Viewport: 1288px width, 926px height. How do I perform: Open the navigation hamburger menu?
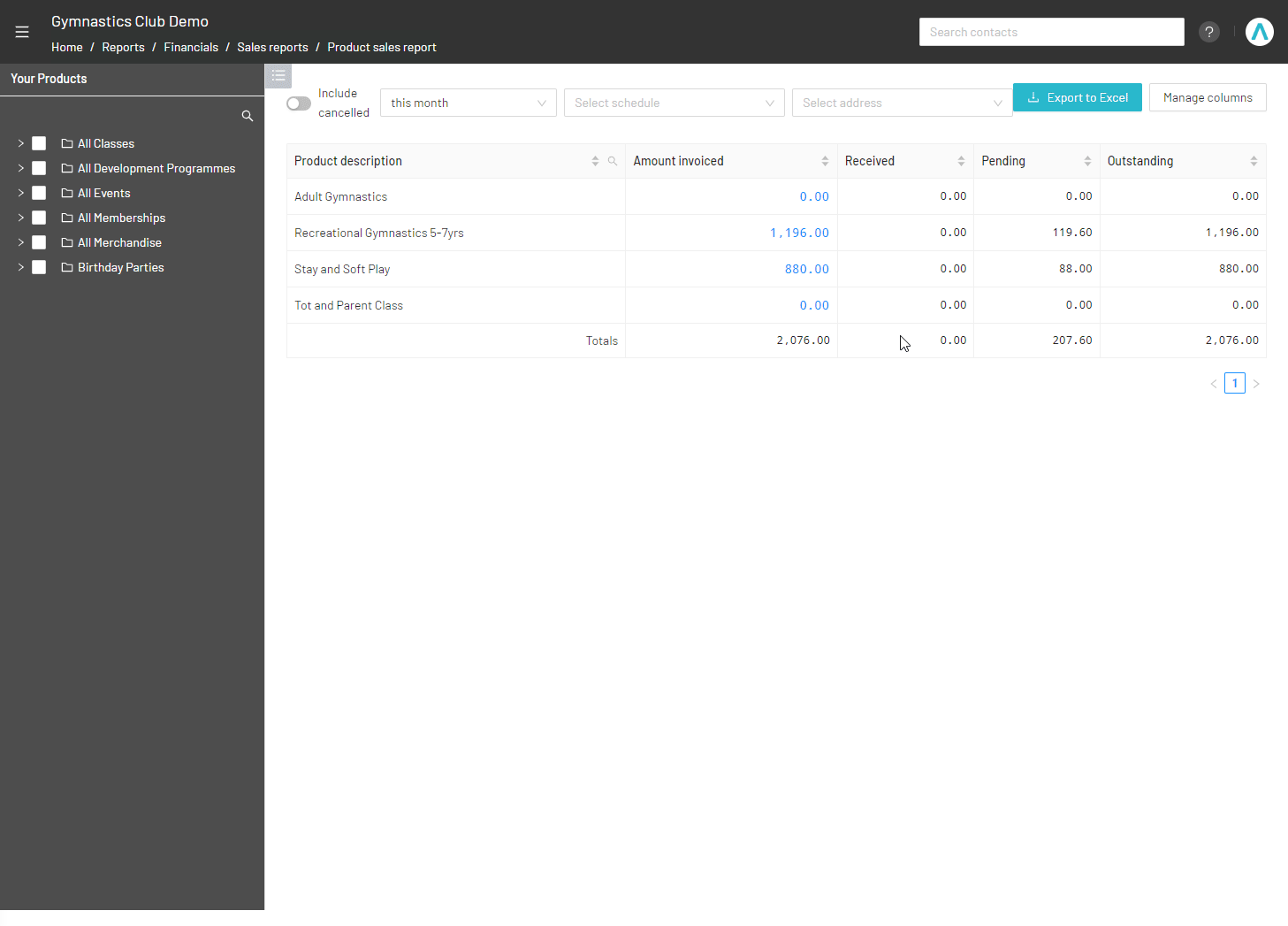21,32
